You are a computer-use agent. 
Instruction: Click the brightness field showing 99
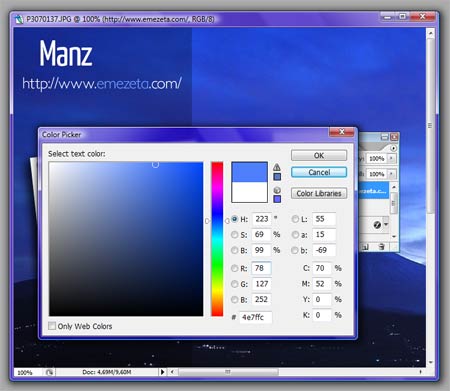click(262, 250)
